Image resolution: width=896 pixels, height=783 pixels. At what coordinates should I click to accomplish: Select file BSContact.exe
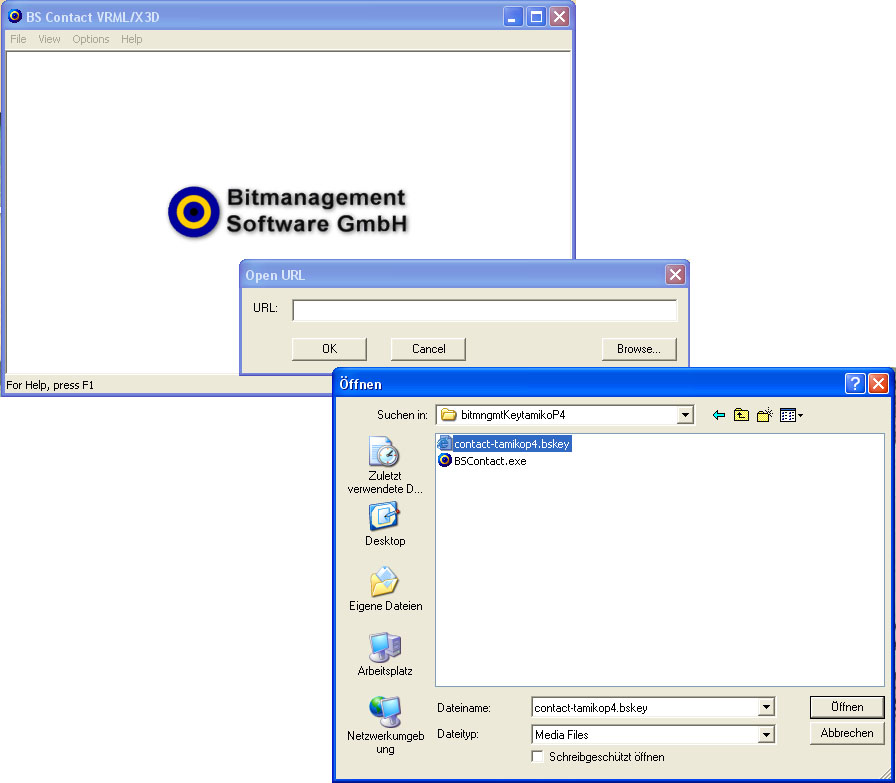pyautogui.click(x=482, y=461)
